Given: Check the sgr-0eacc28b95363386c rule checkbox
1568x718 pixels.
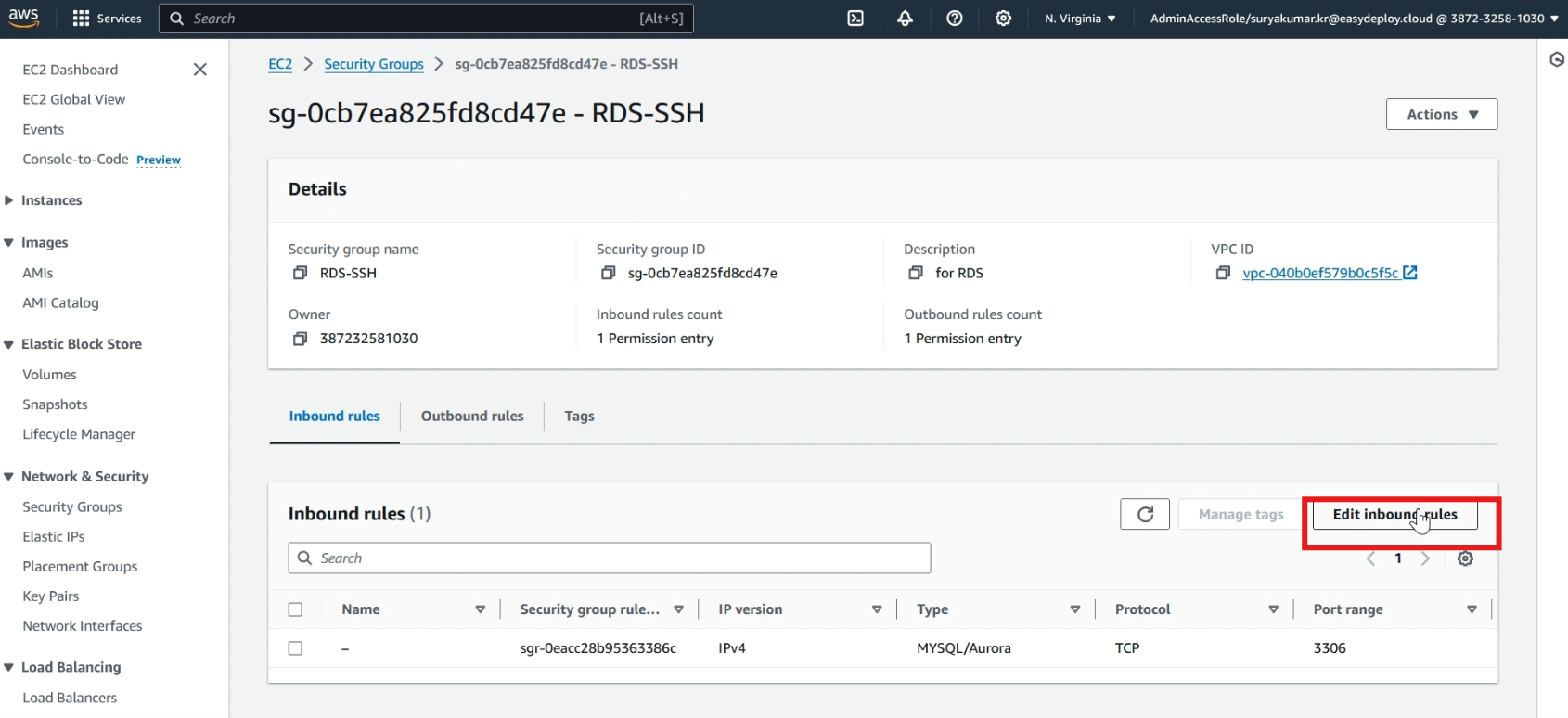Looking at the screenshot, I should point(295,648).
